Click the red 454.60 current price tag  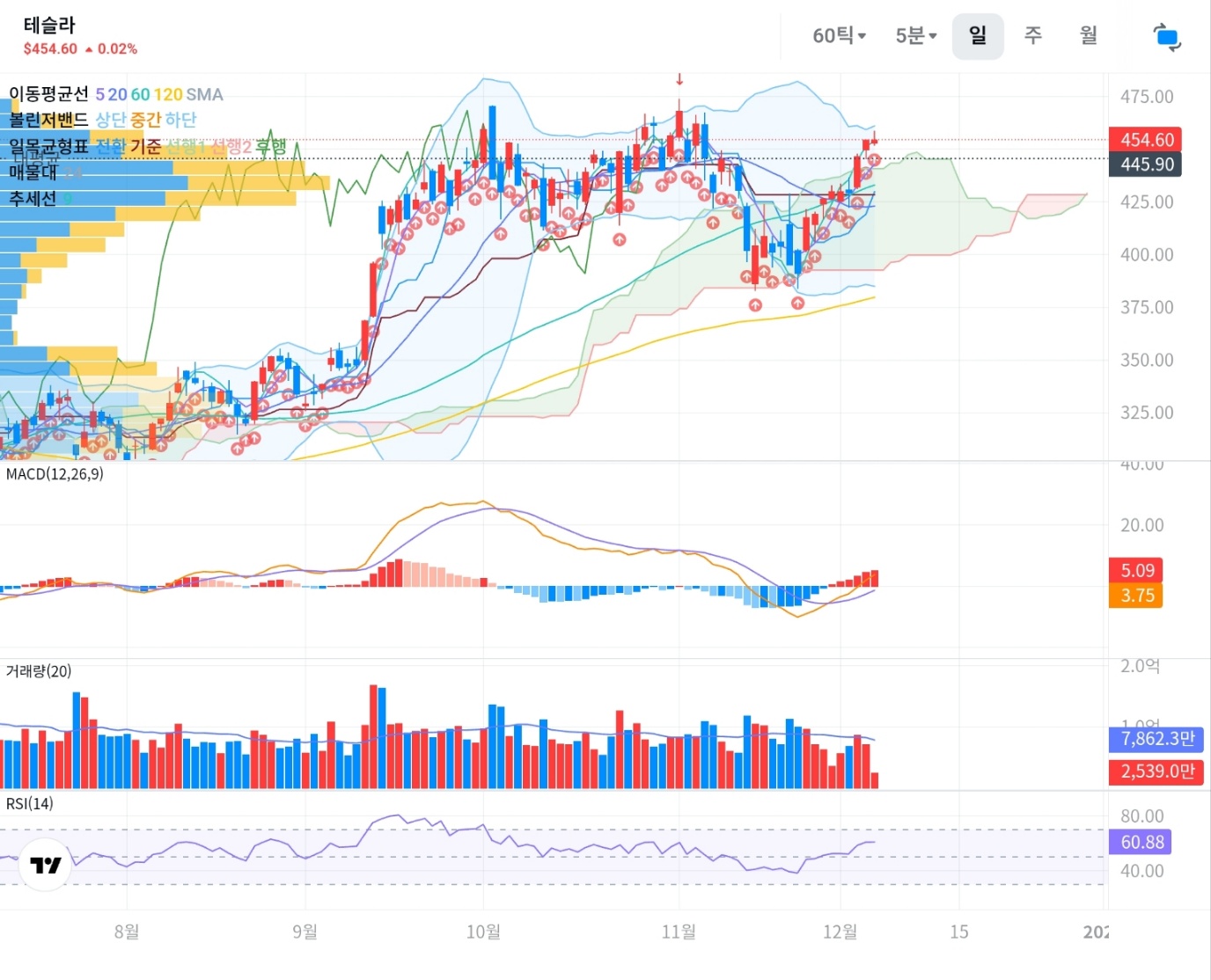[x=1146, y=140]
